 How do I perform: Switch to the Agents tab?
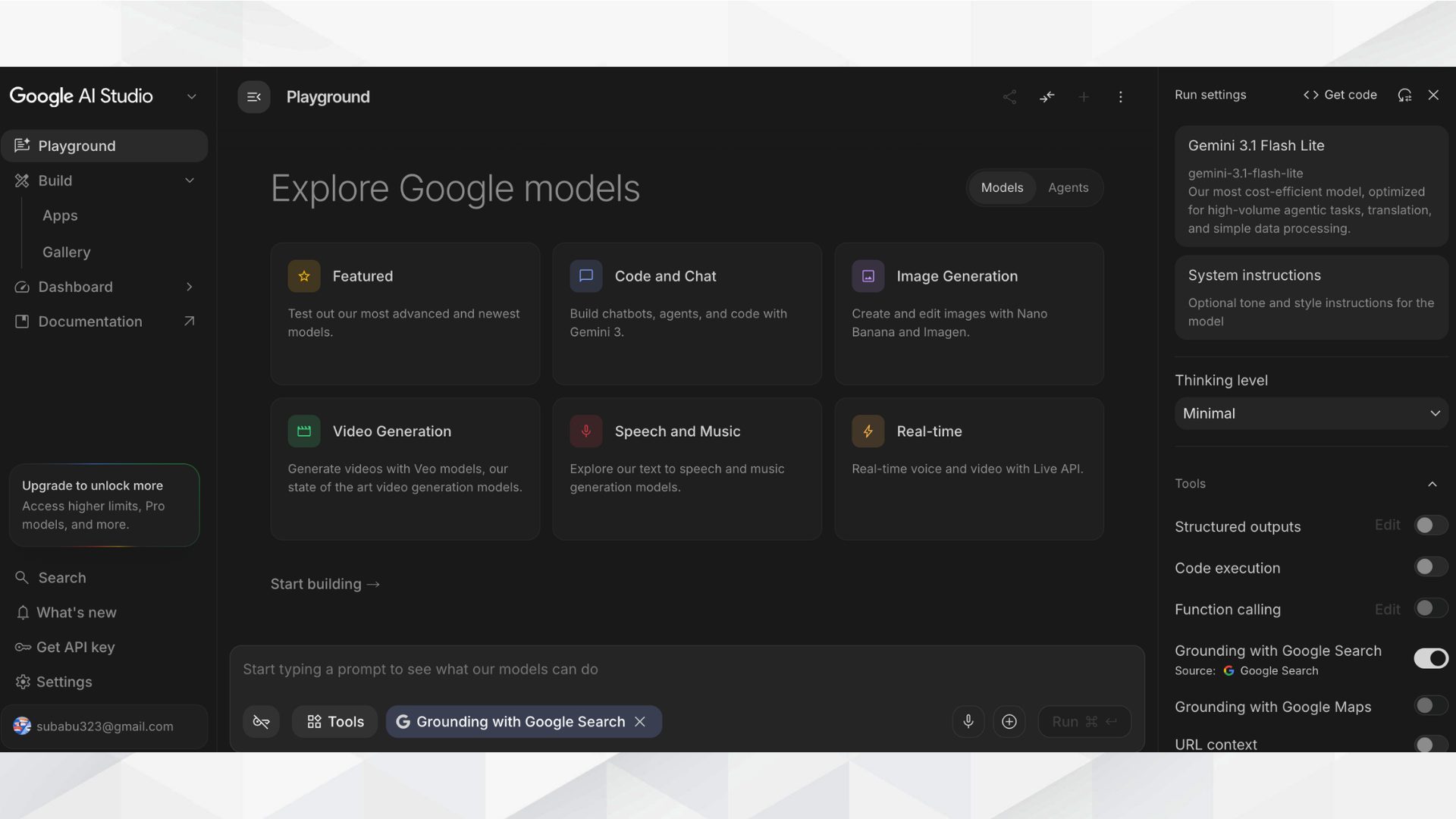coord(1068,187)
